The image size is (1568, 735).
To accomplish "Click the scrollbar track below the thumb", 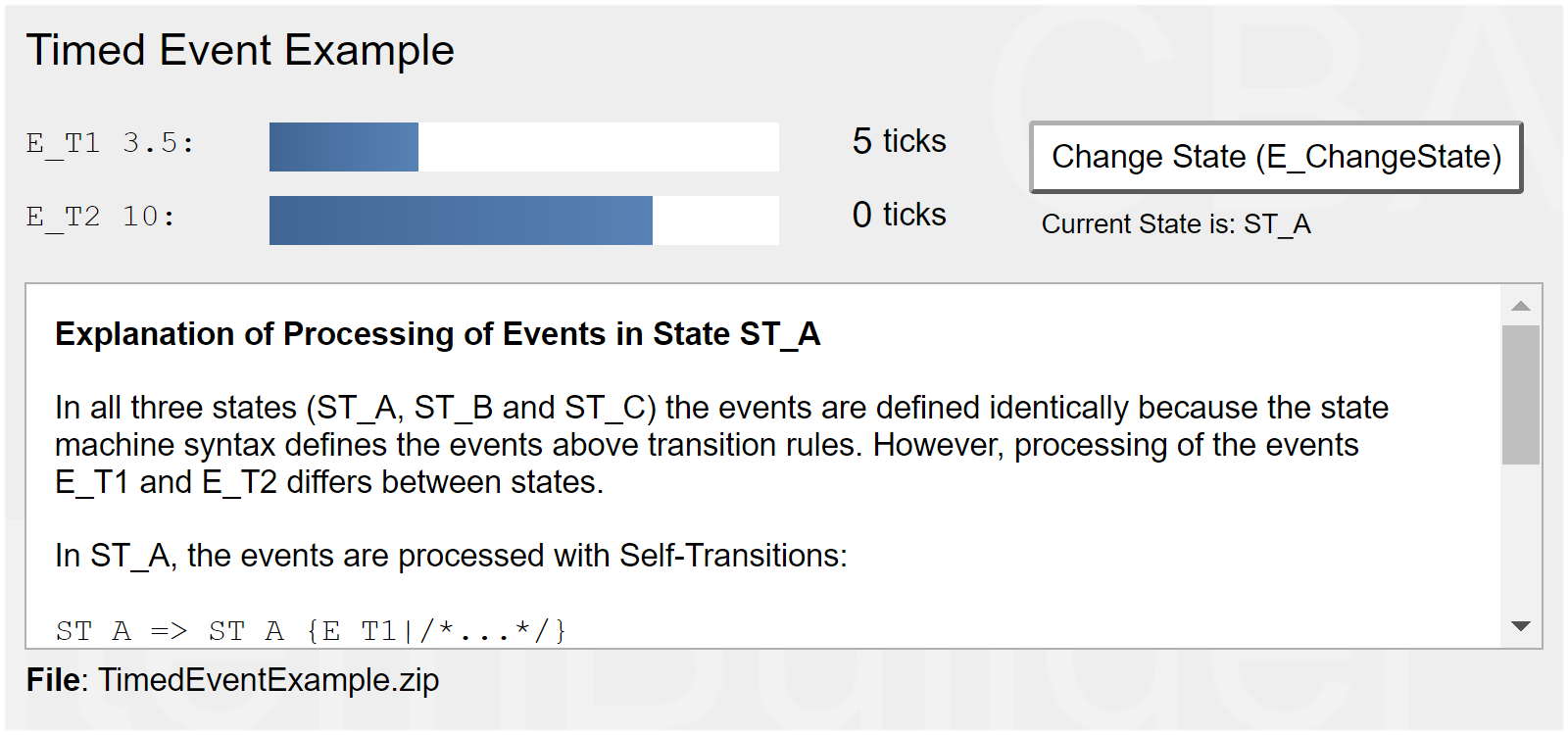I will [1521, 539].
